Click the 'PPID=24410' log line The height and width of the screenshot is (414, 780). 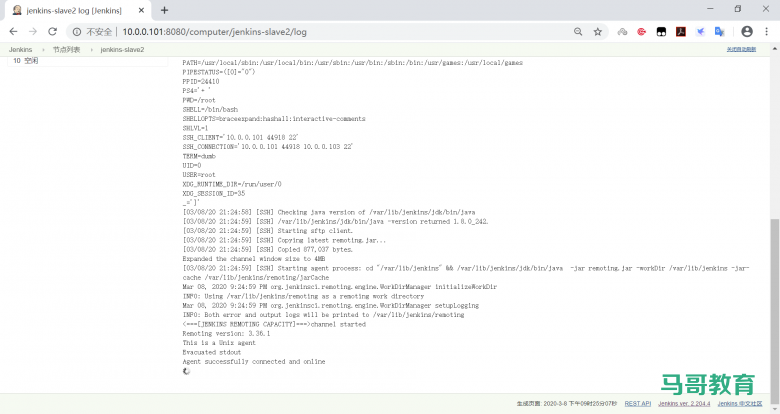point(200,82)
